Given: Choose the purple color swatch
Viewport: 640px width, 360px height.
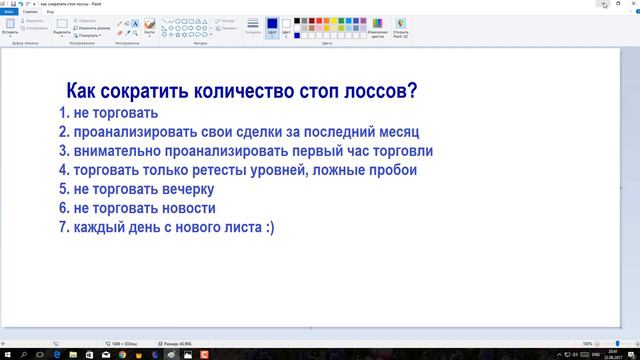Looking at the screenshot, I should point(363,21).
